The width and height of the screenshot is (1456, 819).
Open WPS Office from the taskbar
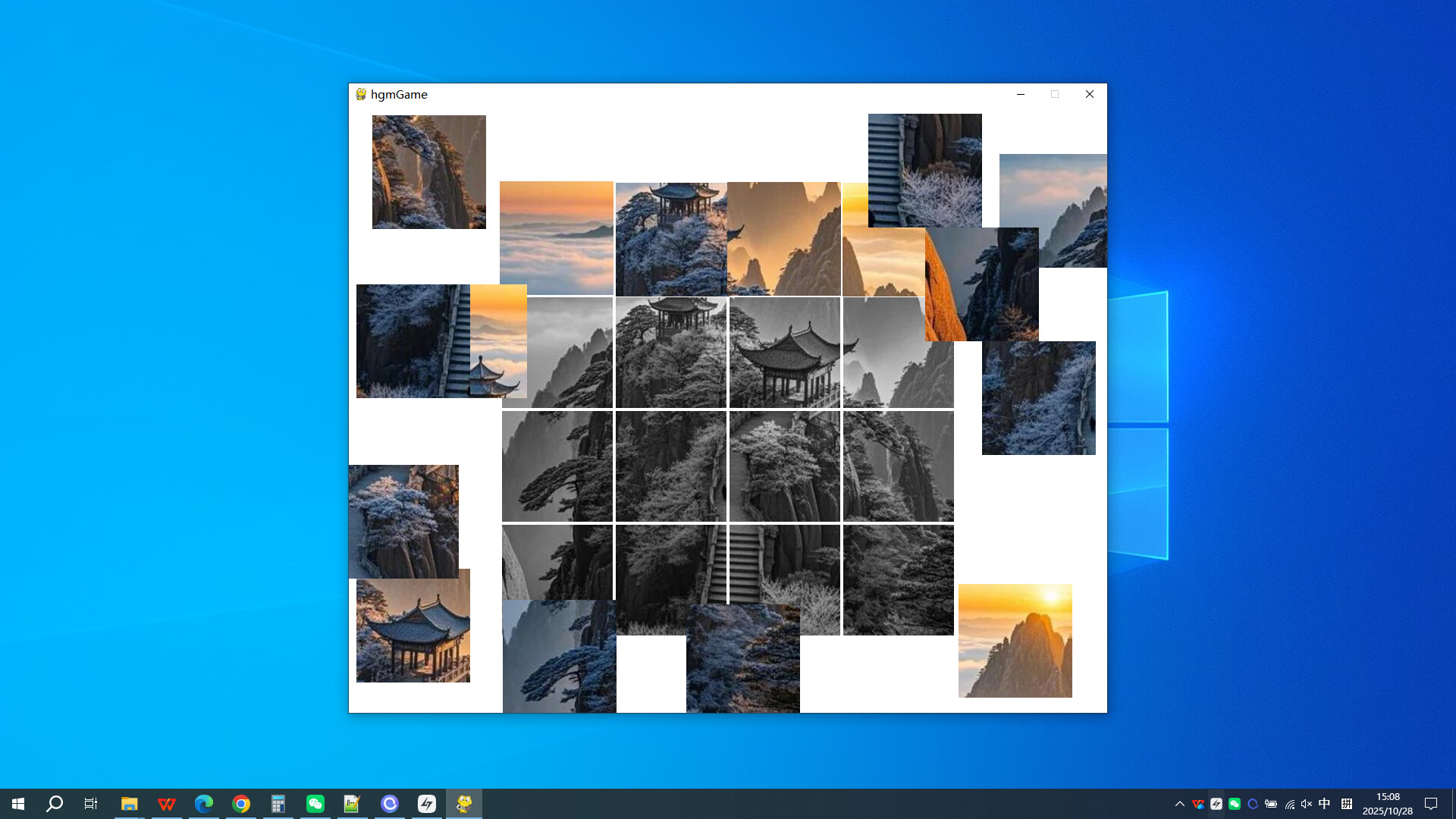(166, 803)
